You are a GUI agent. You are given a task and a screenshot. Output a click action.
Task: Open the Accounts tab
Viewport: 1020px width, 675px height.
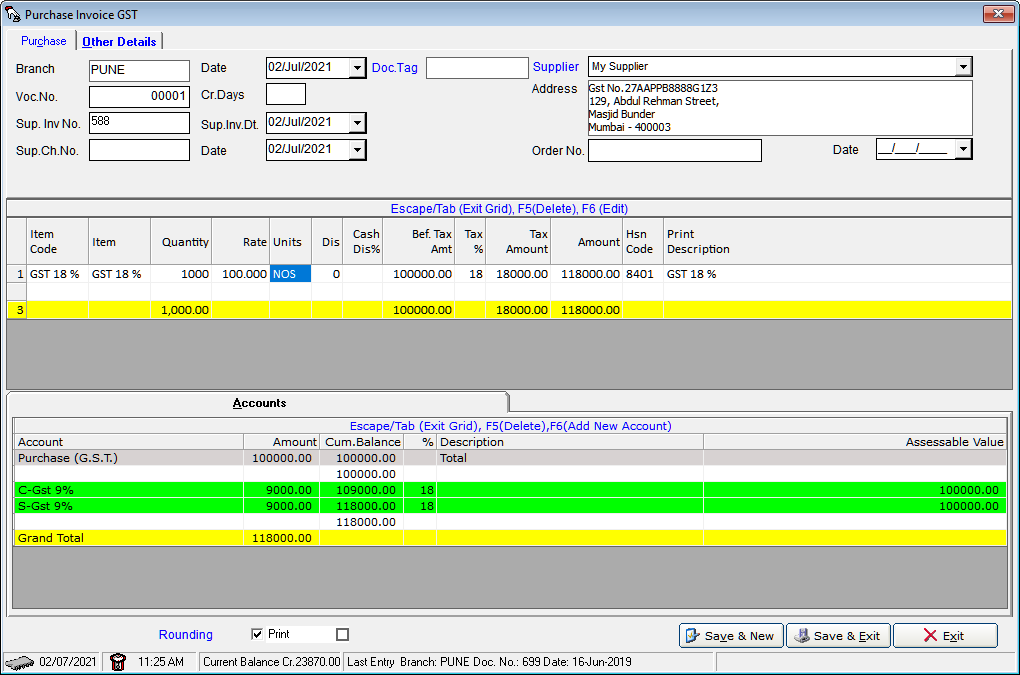tap(259, 403)
